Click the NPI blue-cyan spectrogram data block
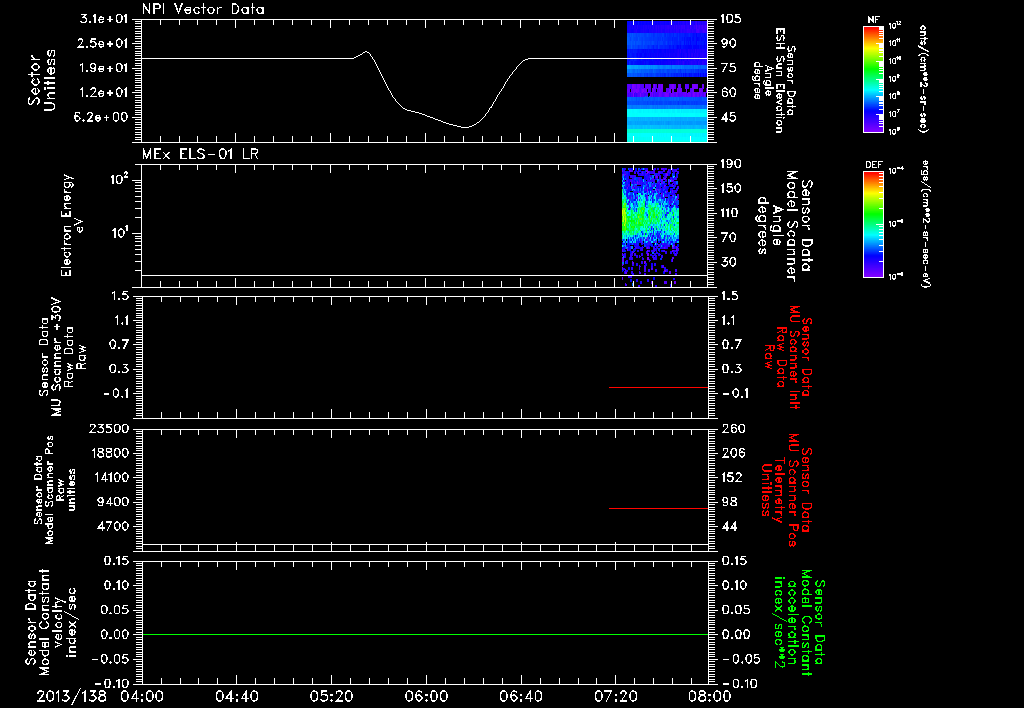The height and width of the screenshot is (708, 1024). (x=667, y=80)
